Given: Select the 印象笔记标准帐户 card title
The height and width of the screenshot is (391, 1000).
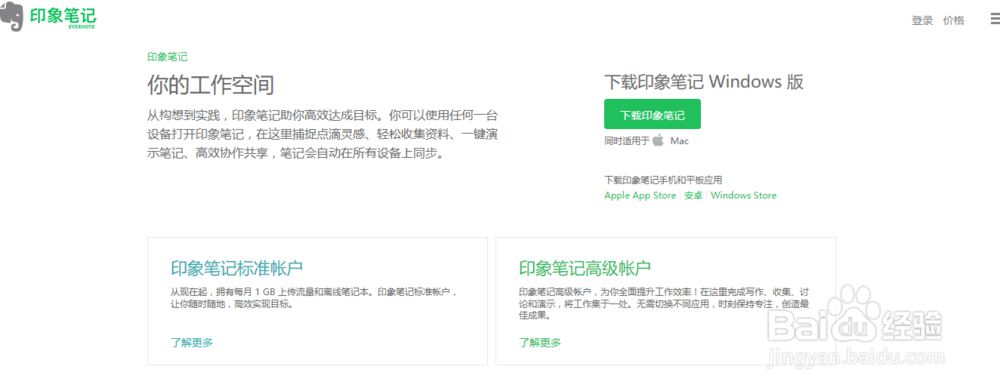Looking at the screenshot, I should point(237,267).
